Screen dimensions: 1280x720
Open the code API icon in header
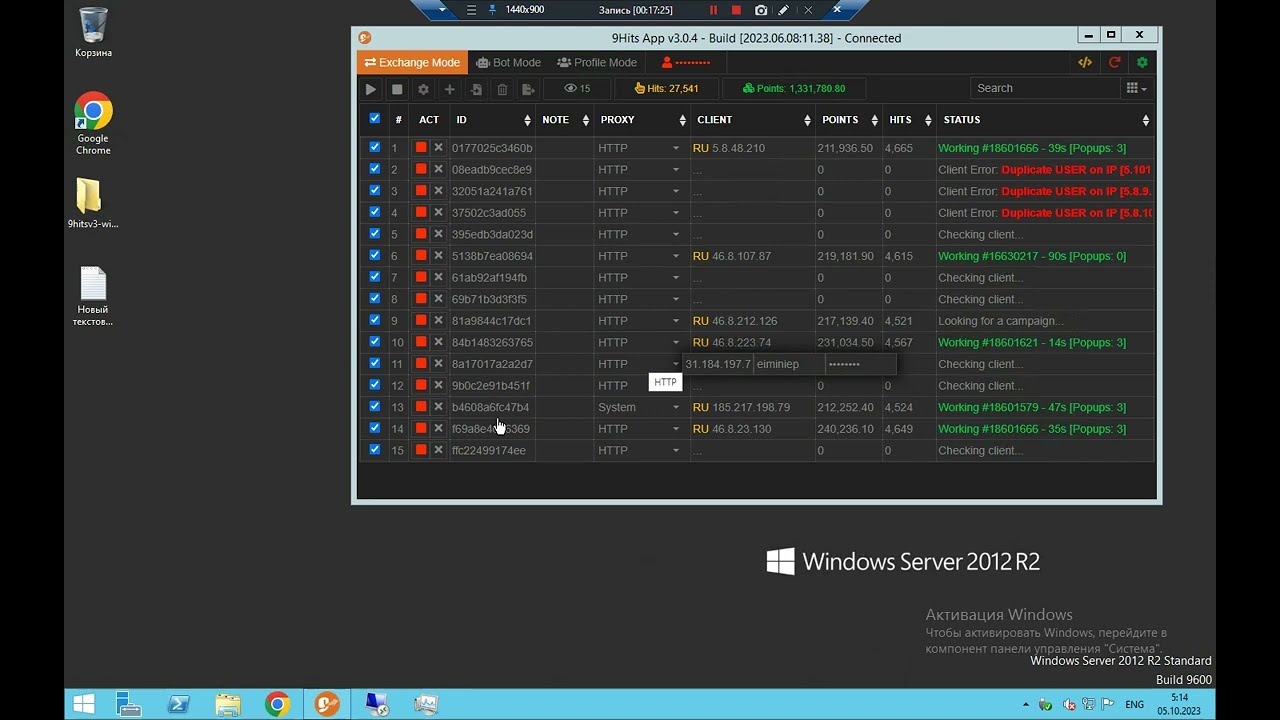1085,62
